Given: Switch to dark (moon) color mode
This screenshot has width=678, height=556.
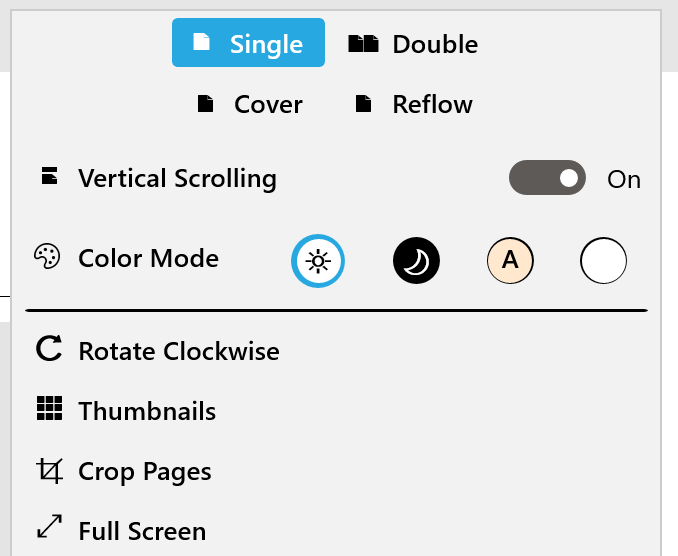Looking at the screenshot, I should 416,262.
